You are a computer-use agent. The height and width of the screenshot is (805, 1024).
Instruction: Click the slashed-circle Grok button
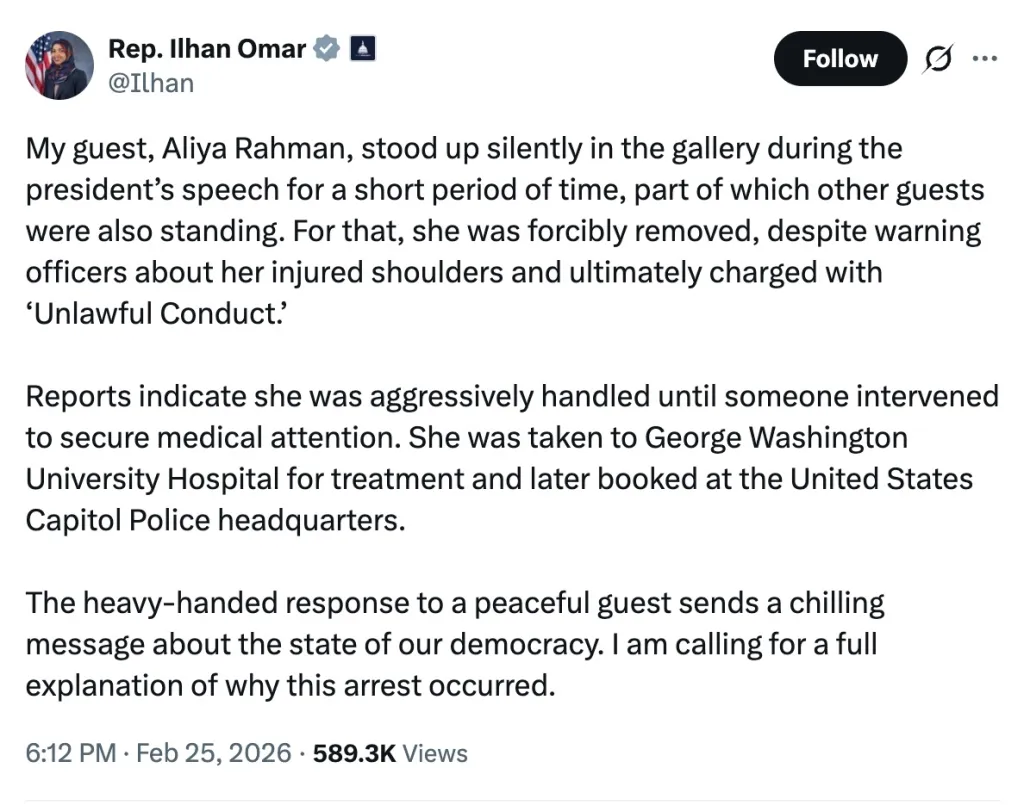pos(936,58)
